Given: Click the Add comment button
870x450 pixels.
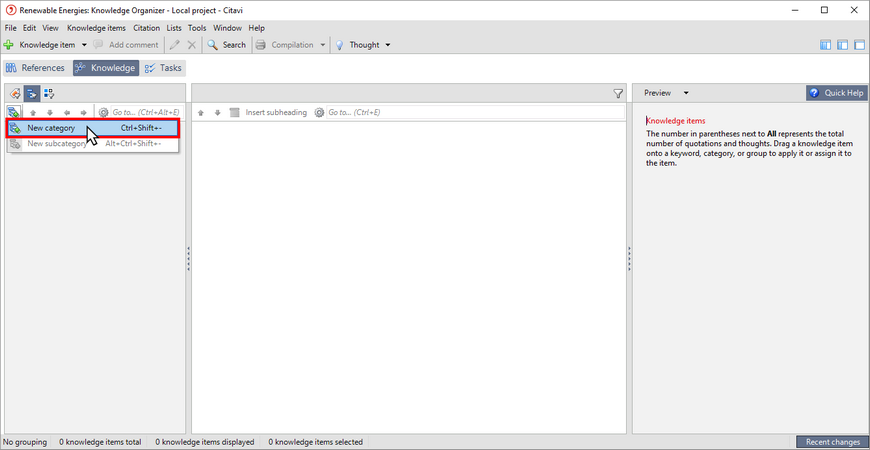Looking at the screenshot, I should (127, 45).
